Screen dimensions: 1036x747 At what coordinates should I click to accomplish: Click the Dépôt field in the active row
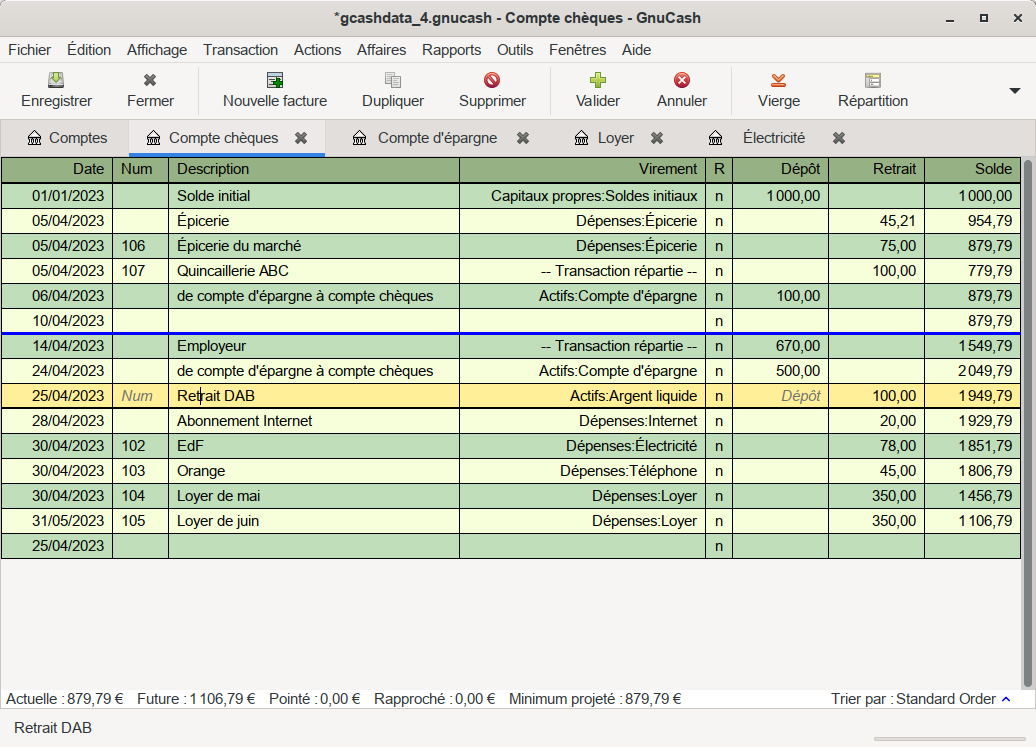coord(780,396)
